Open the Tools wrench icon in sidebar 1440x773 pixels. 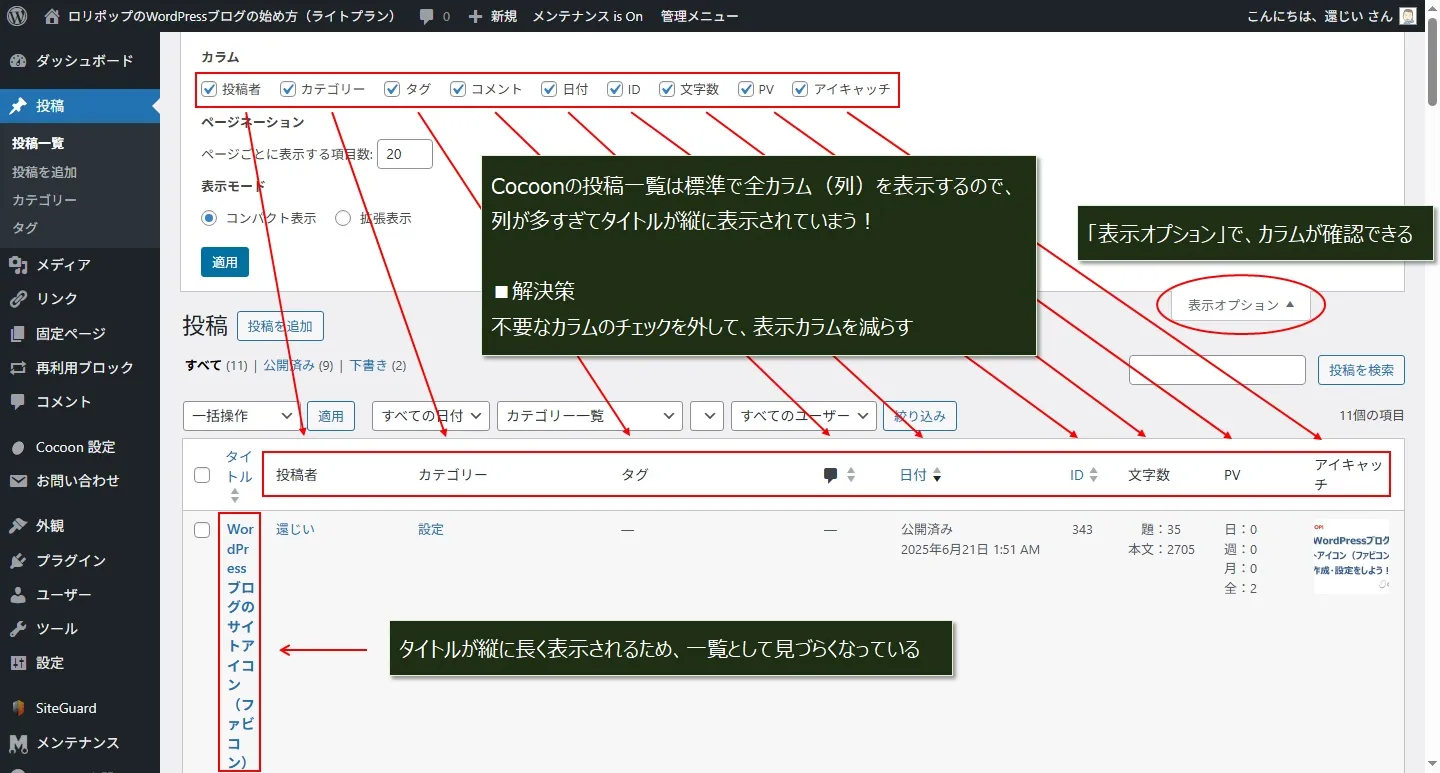pyautogui.click(x=18, y=629)
